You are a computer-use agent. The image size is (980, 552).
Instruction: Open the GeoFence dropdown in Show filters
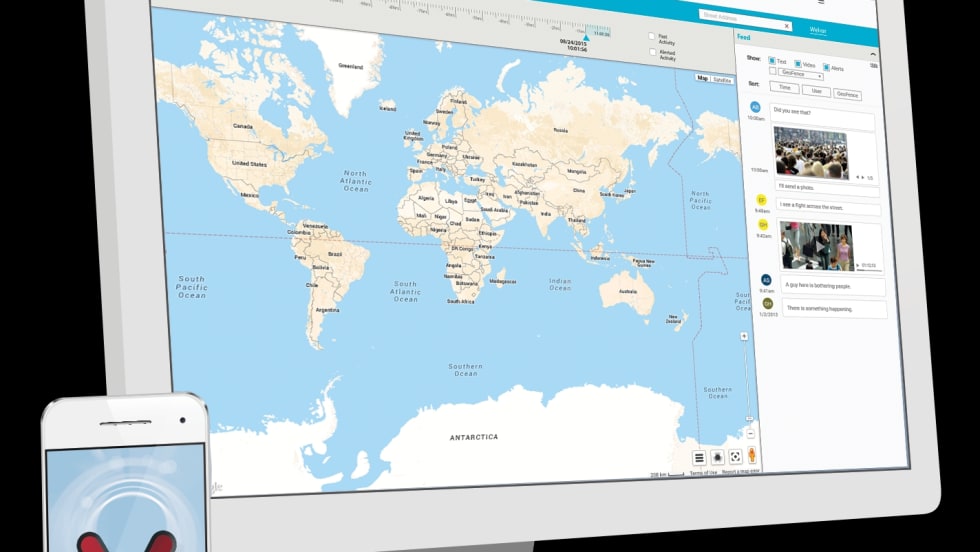click(801, 76)
